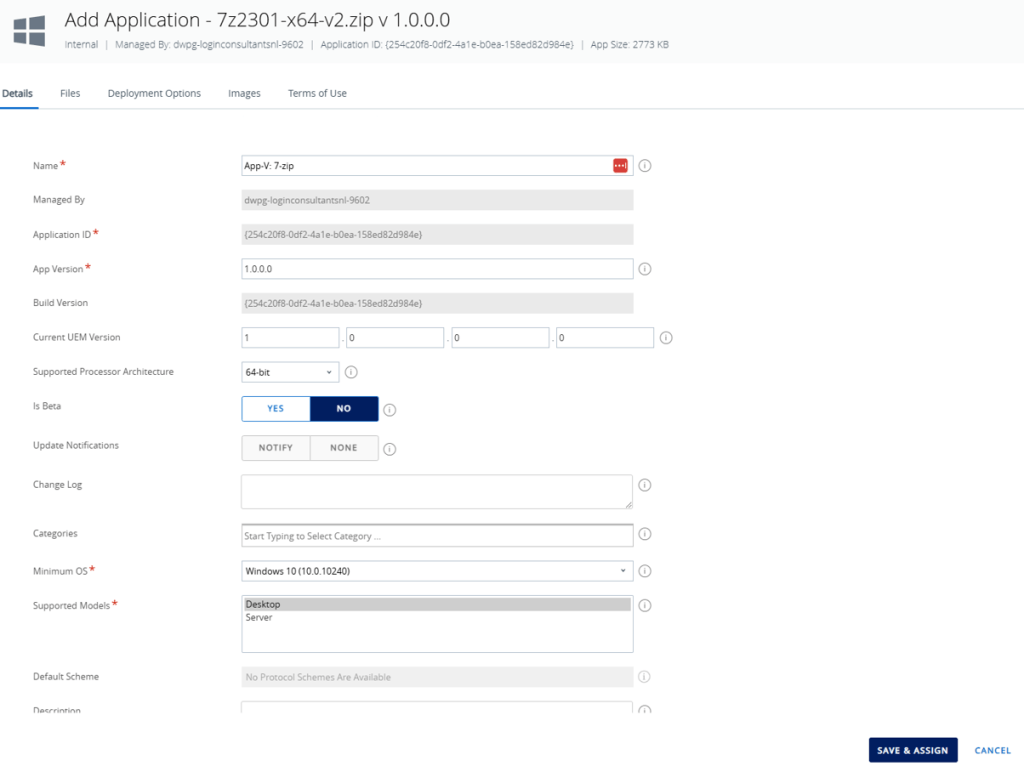Open the Deployment Options tab

tap(154, 93)
